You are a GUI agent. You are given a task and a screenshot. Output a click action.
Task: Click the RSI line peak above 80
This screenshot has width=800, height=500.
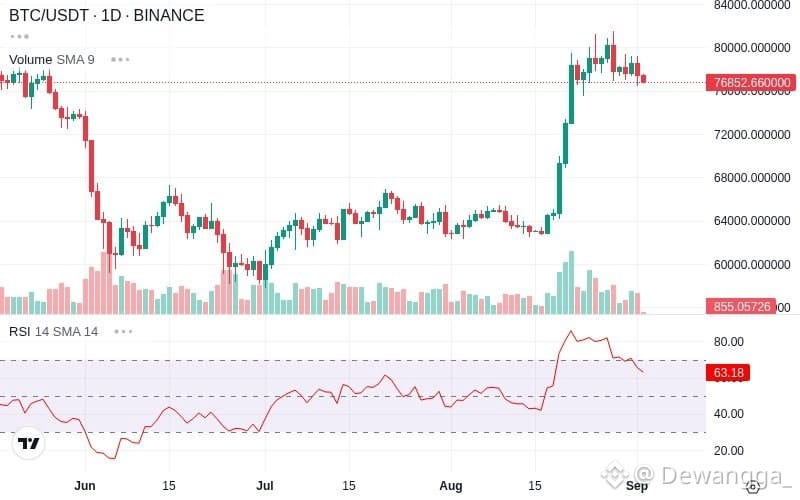tap(571, 332)
